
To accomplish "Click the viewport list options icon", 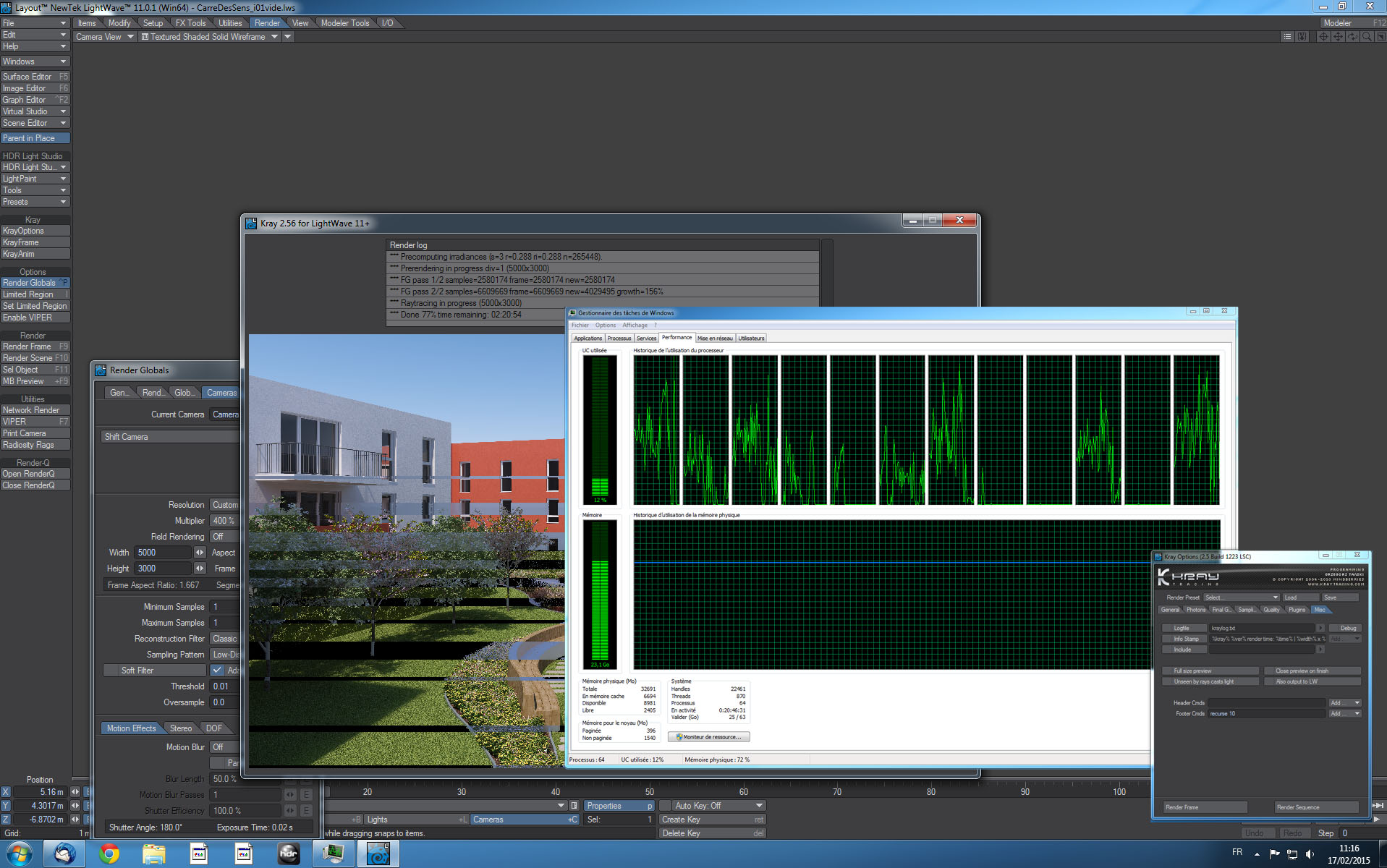I will click(1287, 37).
